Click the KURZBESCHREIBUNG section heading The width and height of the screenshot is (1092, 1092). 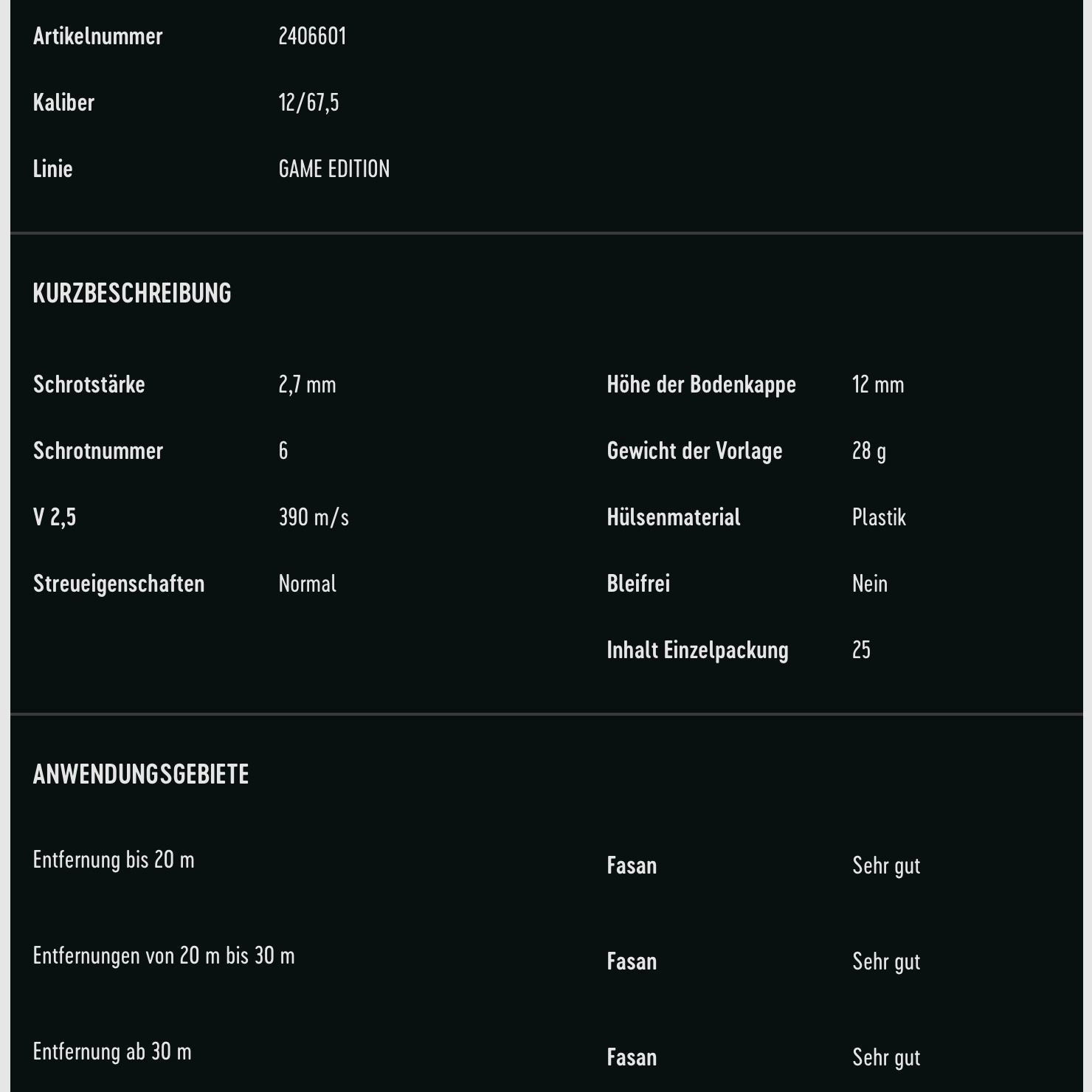(132, 294)
